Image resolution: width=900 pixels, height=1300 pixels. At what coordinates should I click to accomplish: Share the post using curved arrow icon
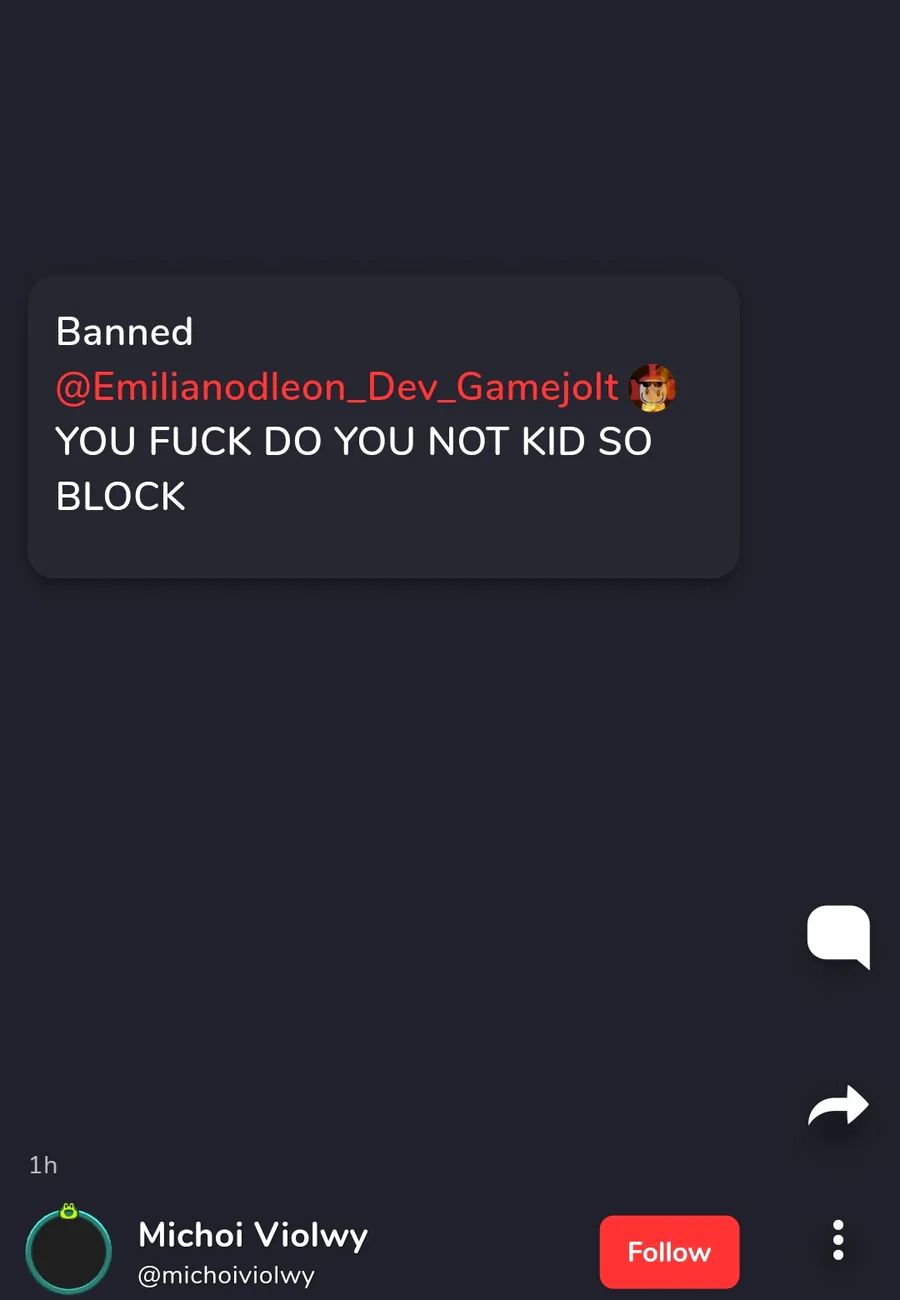(x=838, y=1106)
